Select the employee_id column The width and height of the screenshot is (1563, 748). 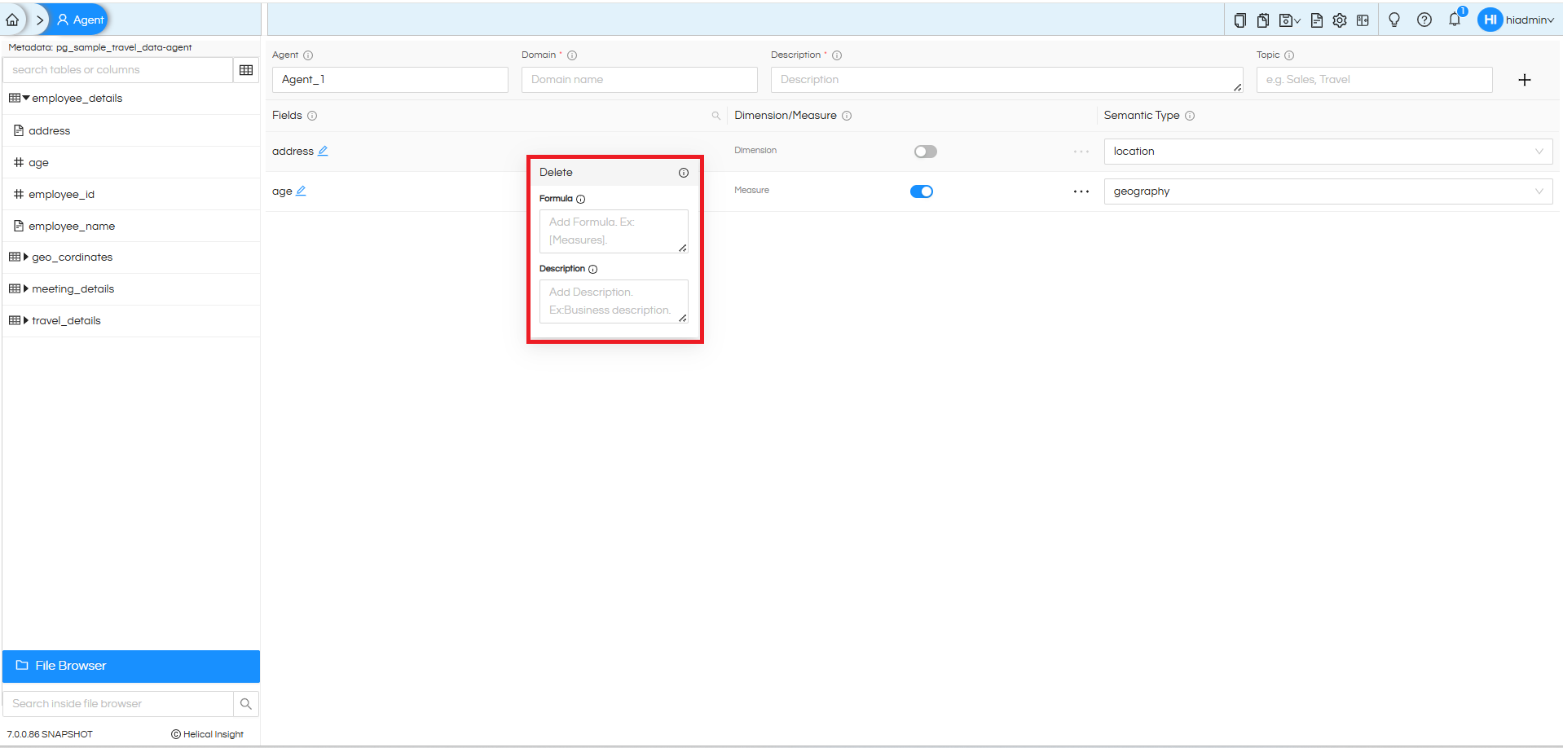click(61, 194)
